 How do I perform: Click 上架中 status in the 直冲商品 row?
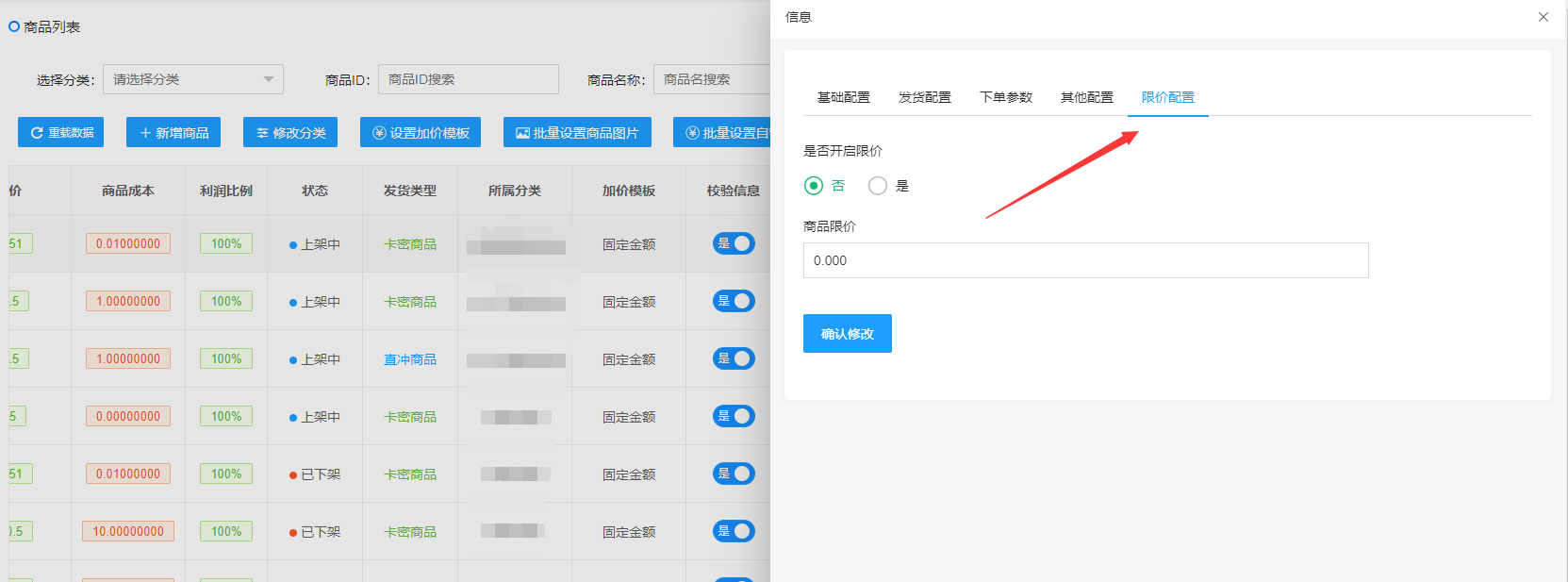tap(315, 359)
